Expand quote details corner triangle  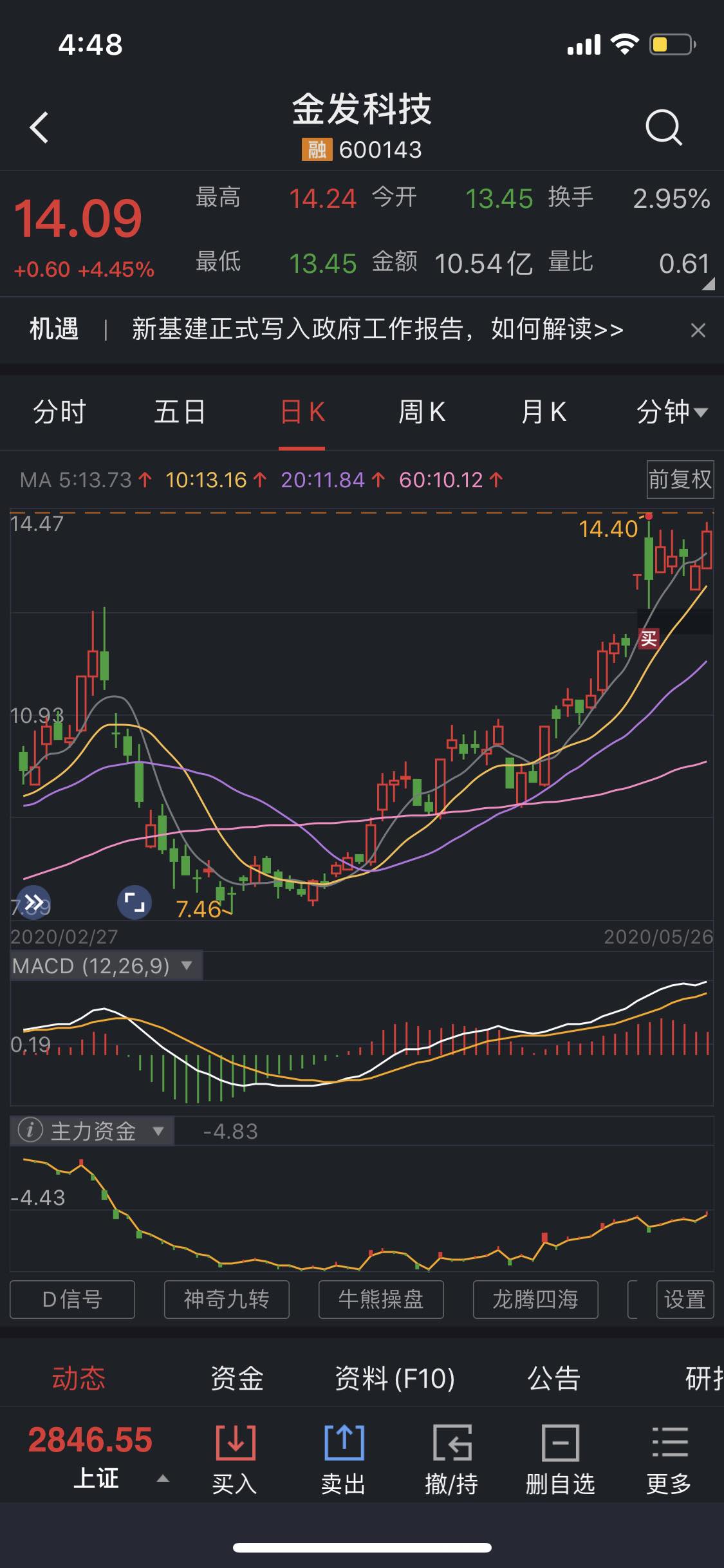click(x=708, y=284)
